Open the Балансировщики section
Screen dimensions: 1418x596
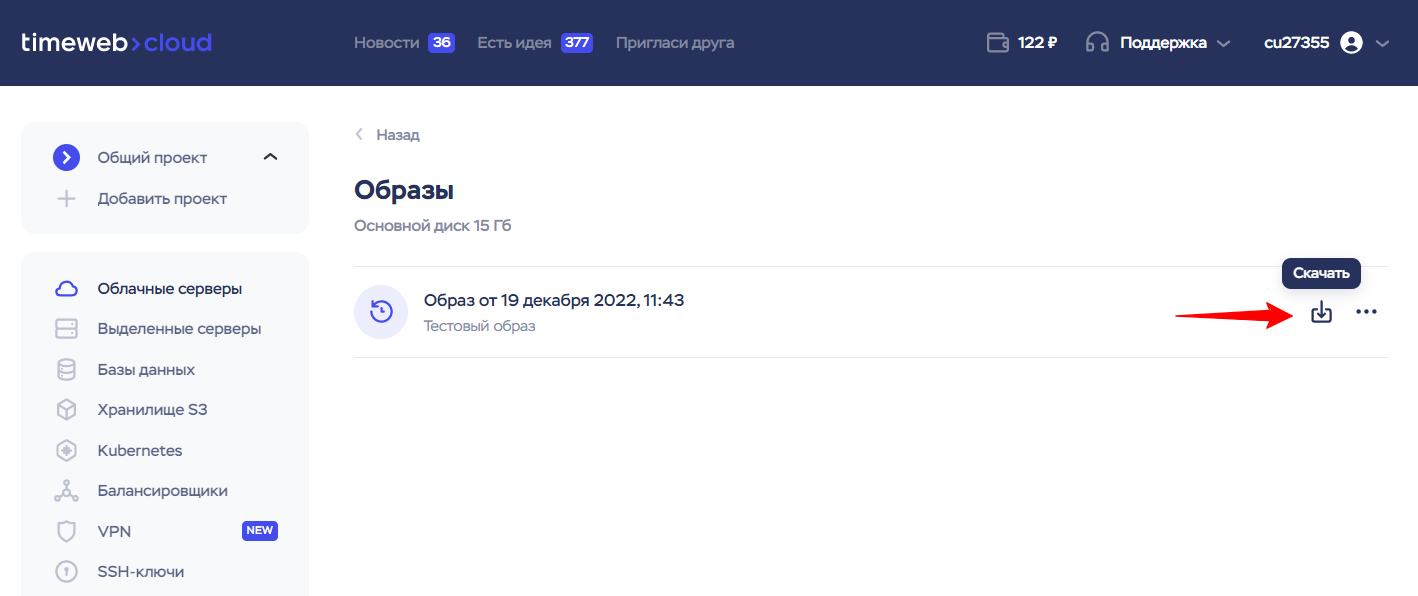(162, 491)
